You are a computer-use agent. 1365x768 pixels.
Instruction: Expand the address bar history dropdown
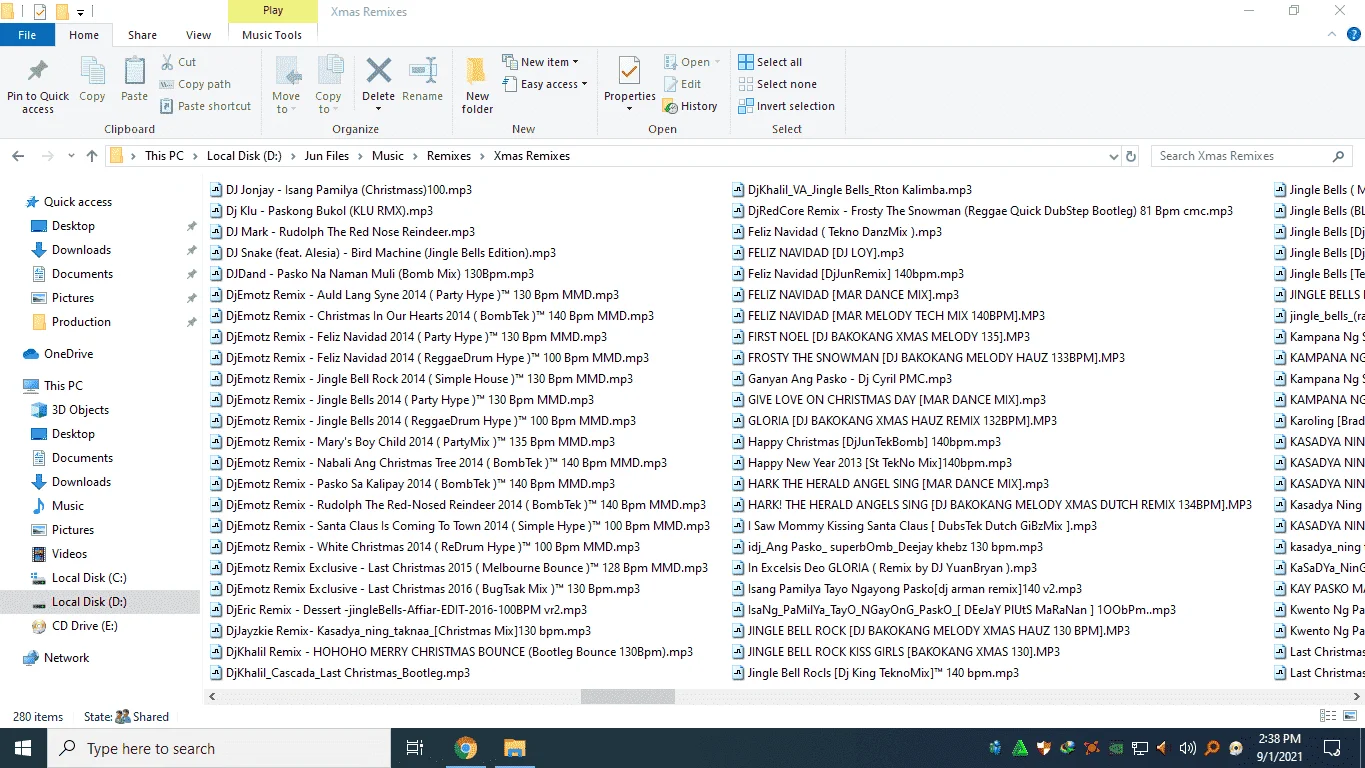[x=1114, y=156]
